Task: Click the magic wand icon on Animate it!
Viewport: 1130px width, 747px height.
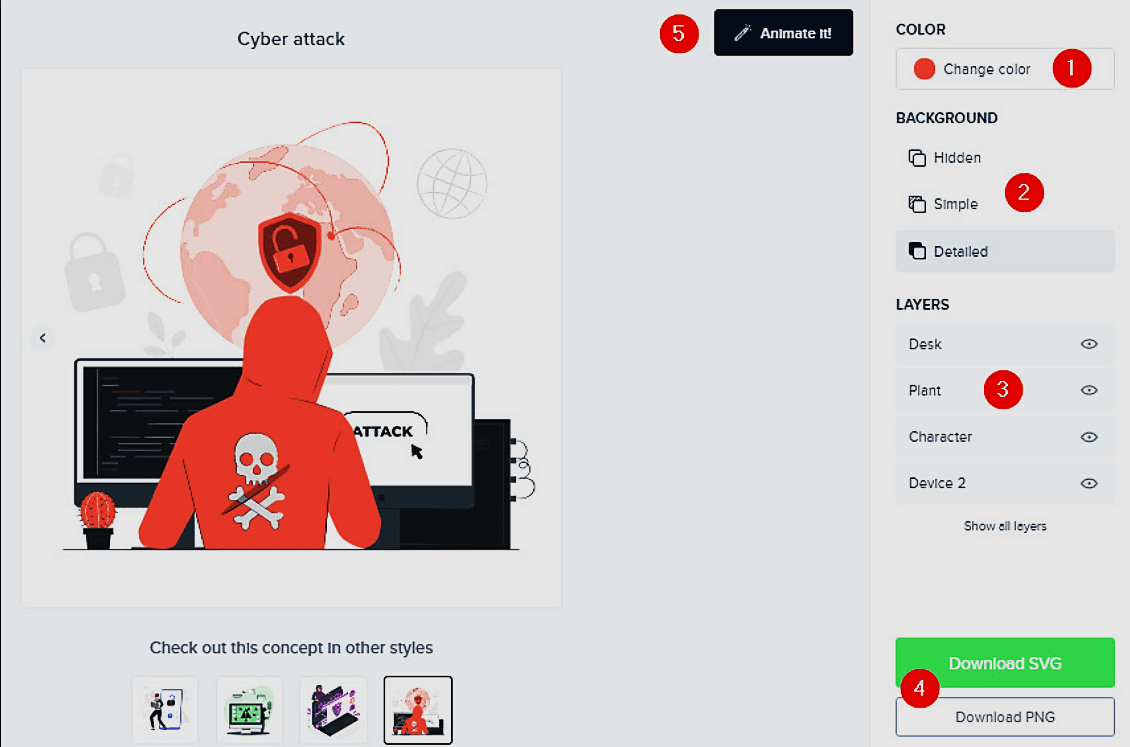Action: [x=742, y=33]
